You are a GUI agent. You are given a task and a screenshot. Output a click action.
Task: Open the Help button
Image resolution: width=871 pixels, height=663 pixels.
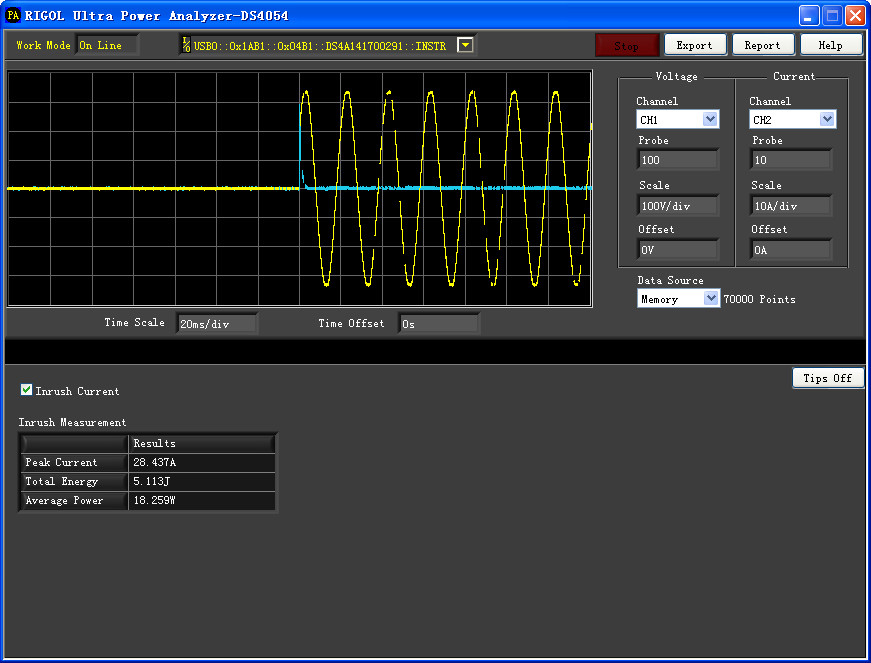(x=830, y=45)
